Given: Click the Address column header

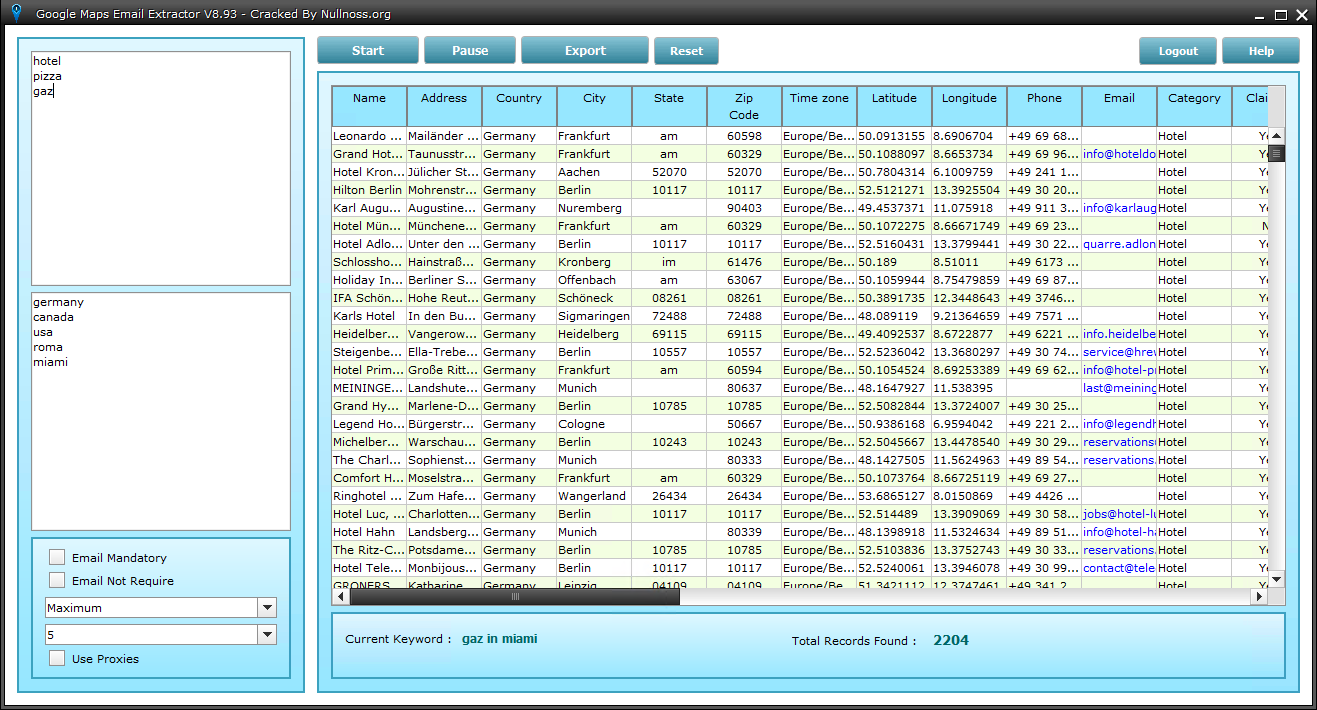Looking at the screenshot, I should pyautogui.click(x=444, y=106).
